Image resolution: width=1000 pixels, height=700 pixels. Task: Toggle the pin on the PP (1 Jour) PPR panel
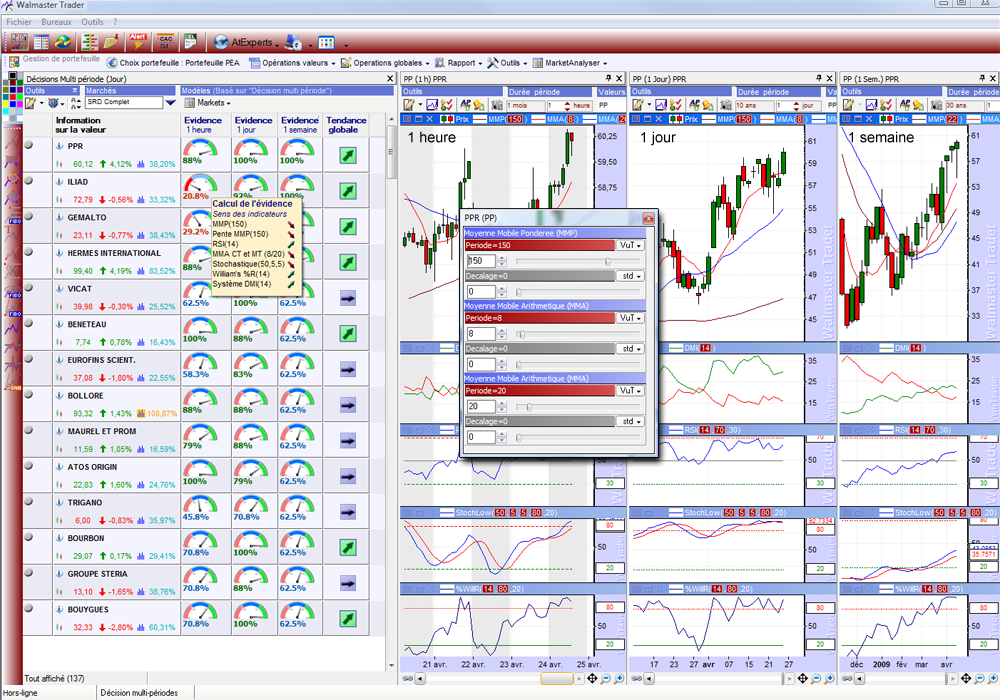coord(819,78)
